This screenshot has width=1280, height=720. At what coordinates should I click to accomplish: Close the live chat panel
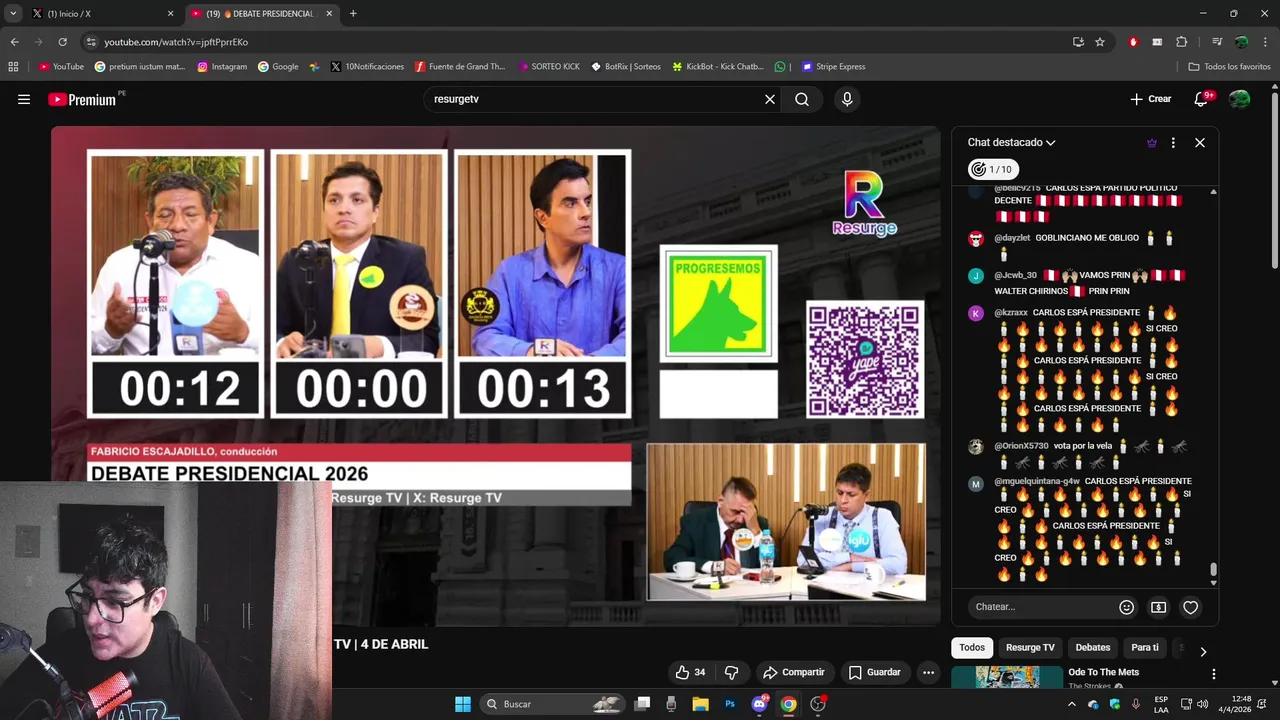pyautogui.click(x=1200, y=143)
